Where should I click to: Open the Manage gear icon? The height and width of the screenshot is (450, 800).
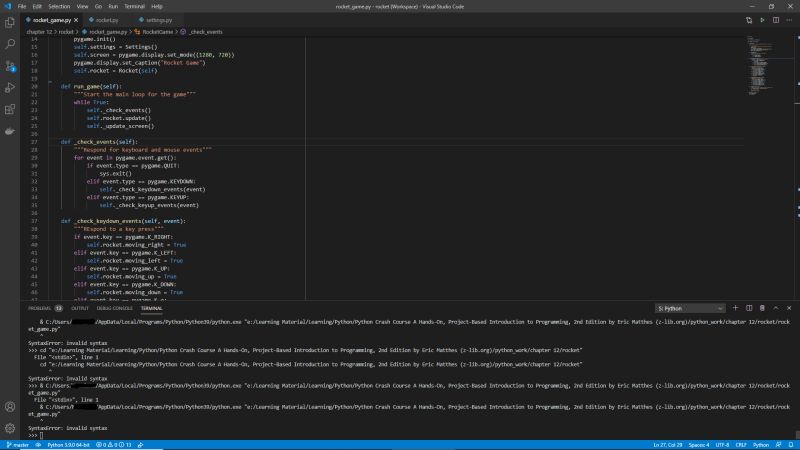pyautogui.click(x=10, y=428)
